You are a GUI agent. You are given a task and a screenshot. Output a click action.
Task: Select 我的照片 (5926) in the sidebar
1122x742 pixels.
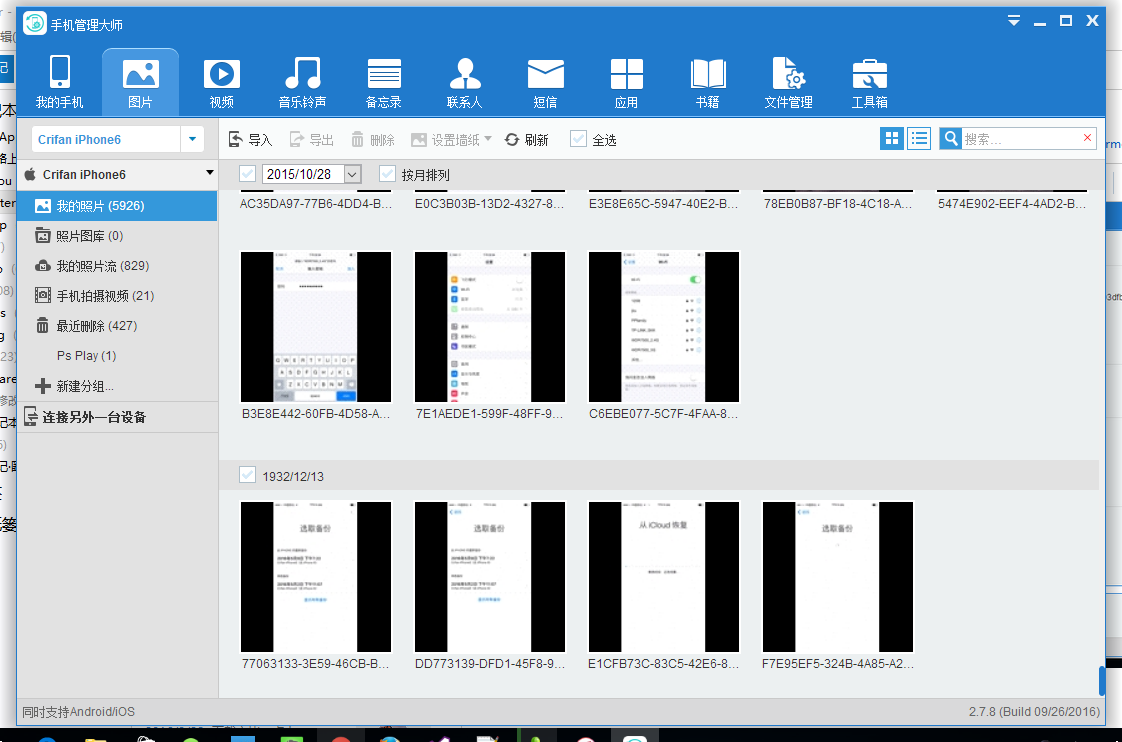[117, 205]
